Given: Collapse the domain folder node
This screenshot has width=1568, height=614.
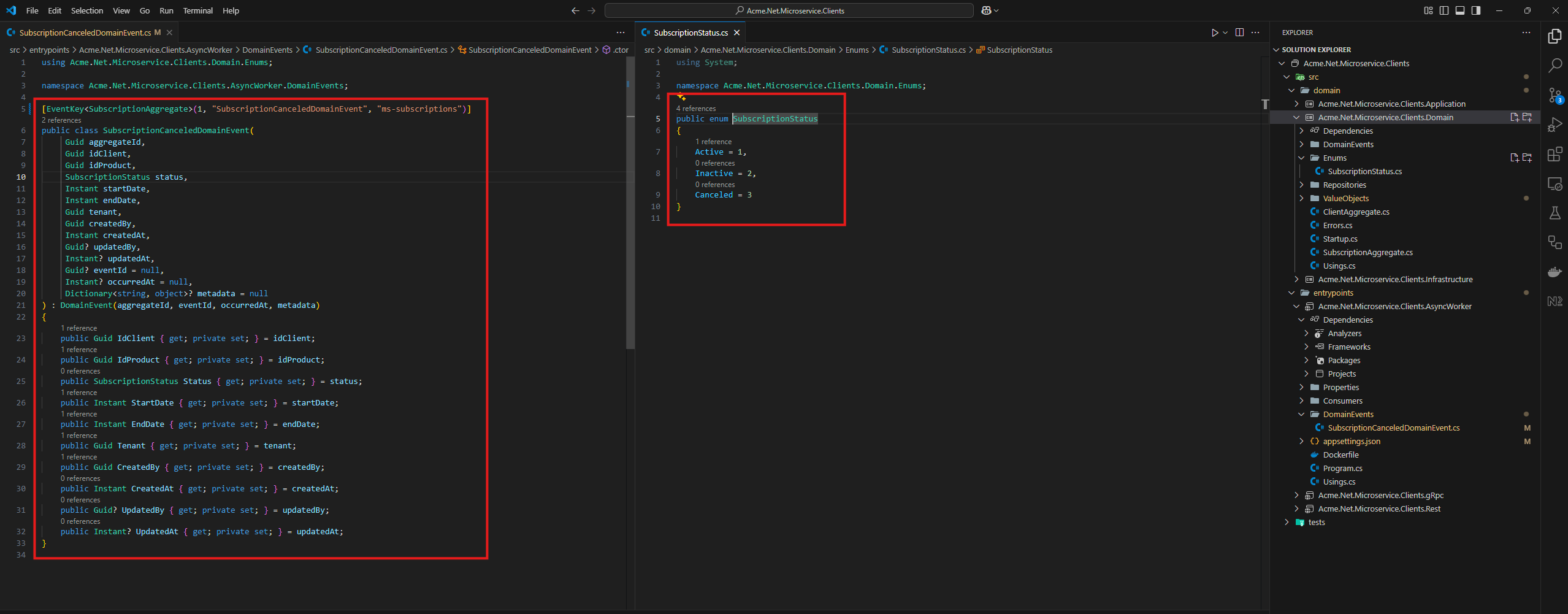Looking at the screenshot, I should point(1291,90).
